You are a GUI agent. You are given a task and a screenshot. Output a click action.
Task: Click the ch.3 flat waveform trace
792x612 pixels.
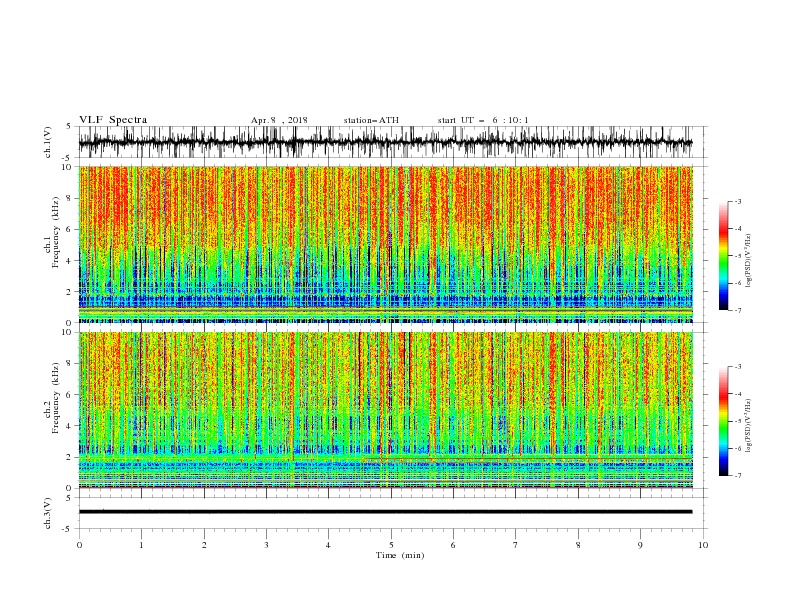pos(385,512)
